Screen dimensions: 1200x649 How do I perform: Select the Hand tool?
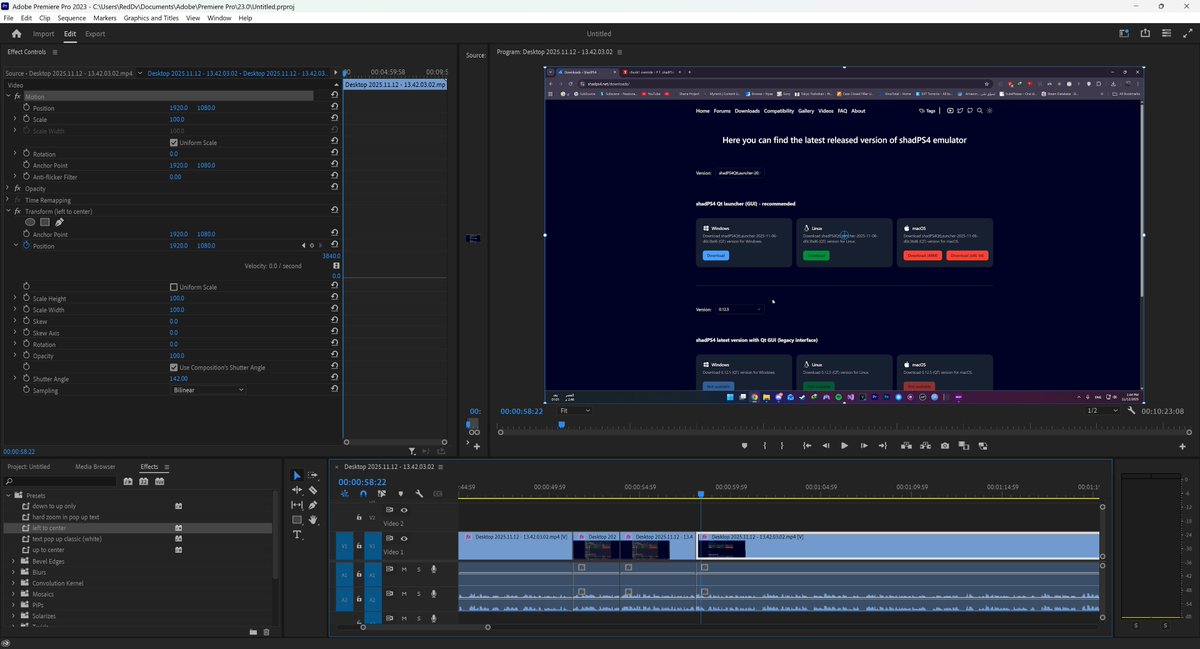(x=313, y=520)
